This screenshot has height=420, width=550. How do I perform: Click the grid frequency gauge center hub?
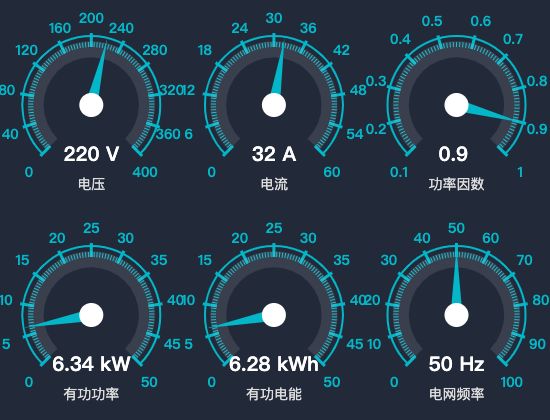(456, 315)
